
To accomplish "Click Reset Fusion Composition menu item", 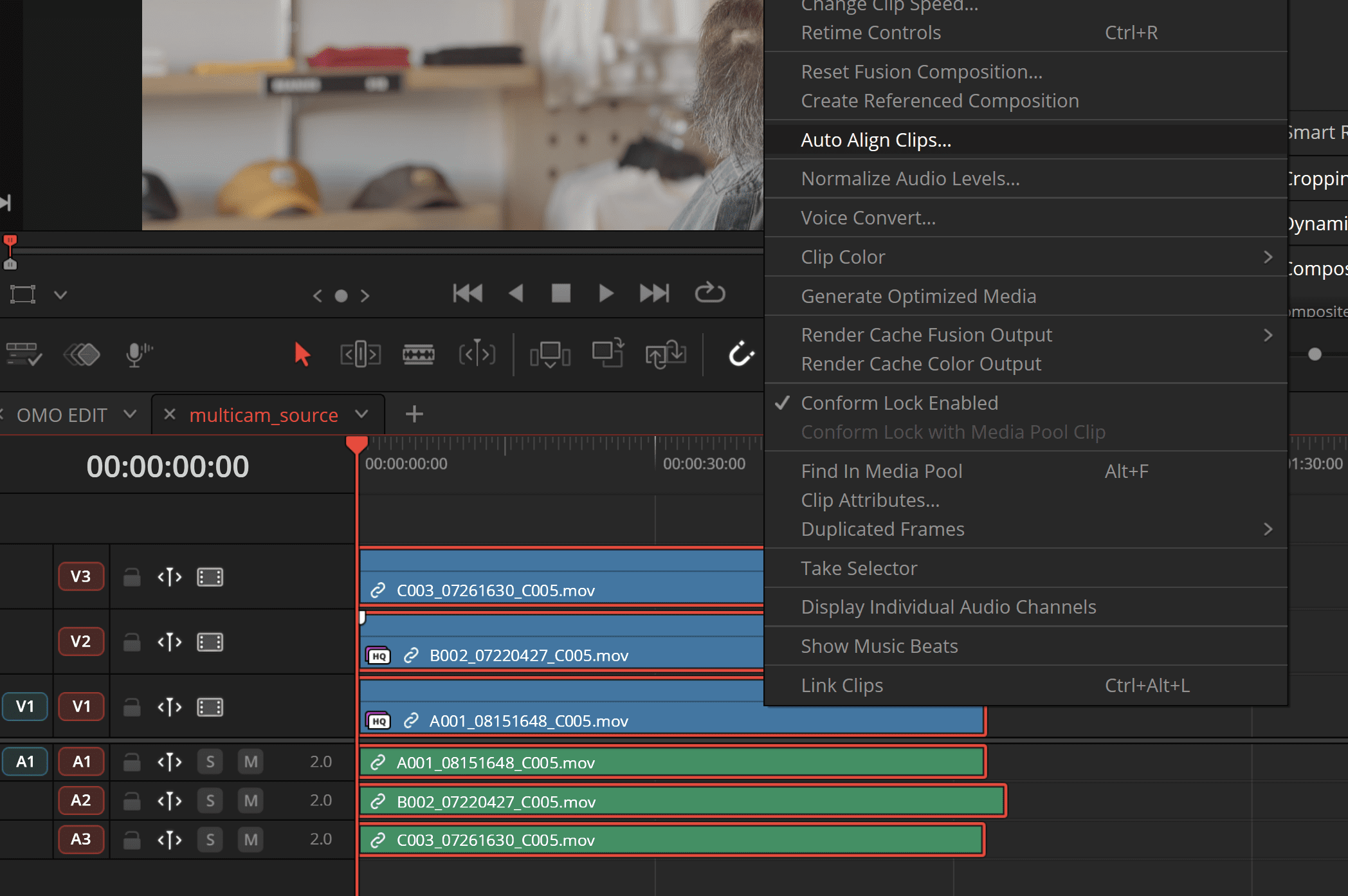I will click(x=1026, y=72).
